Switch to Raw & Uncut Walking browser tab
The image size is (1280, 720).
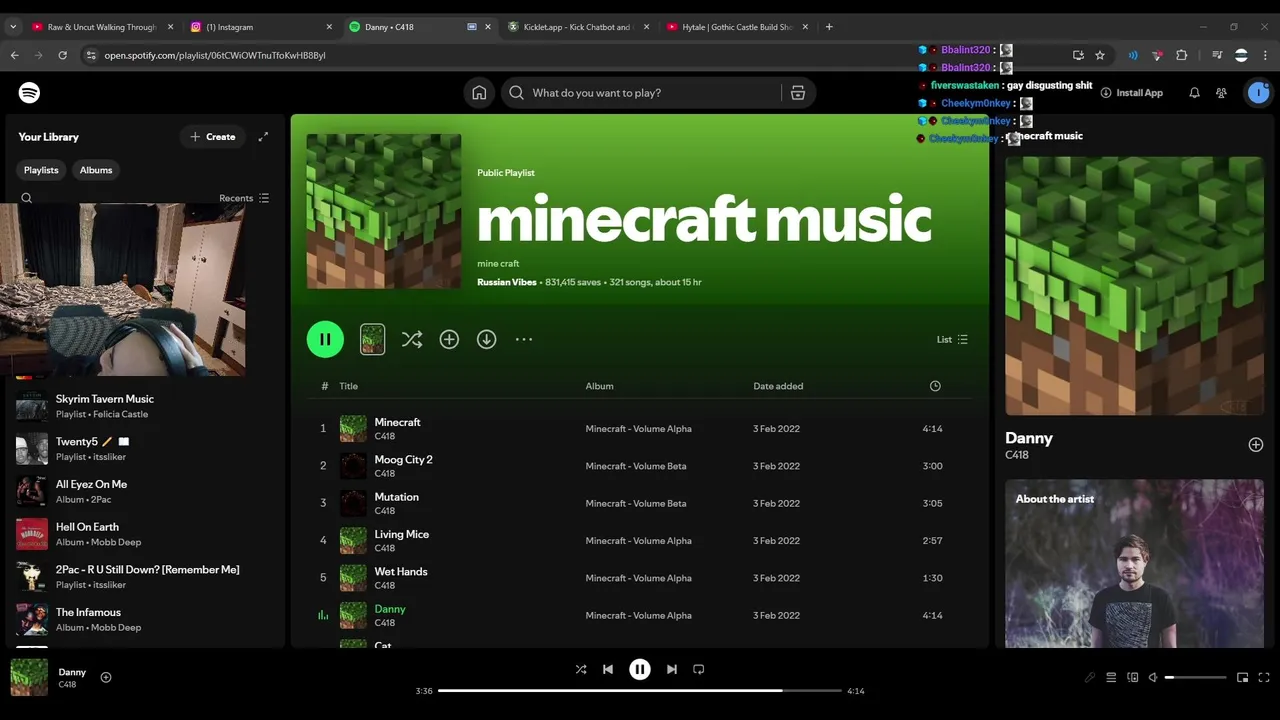pyautogui.click(x=103, y=27)
